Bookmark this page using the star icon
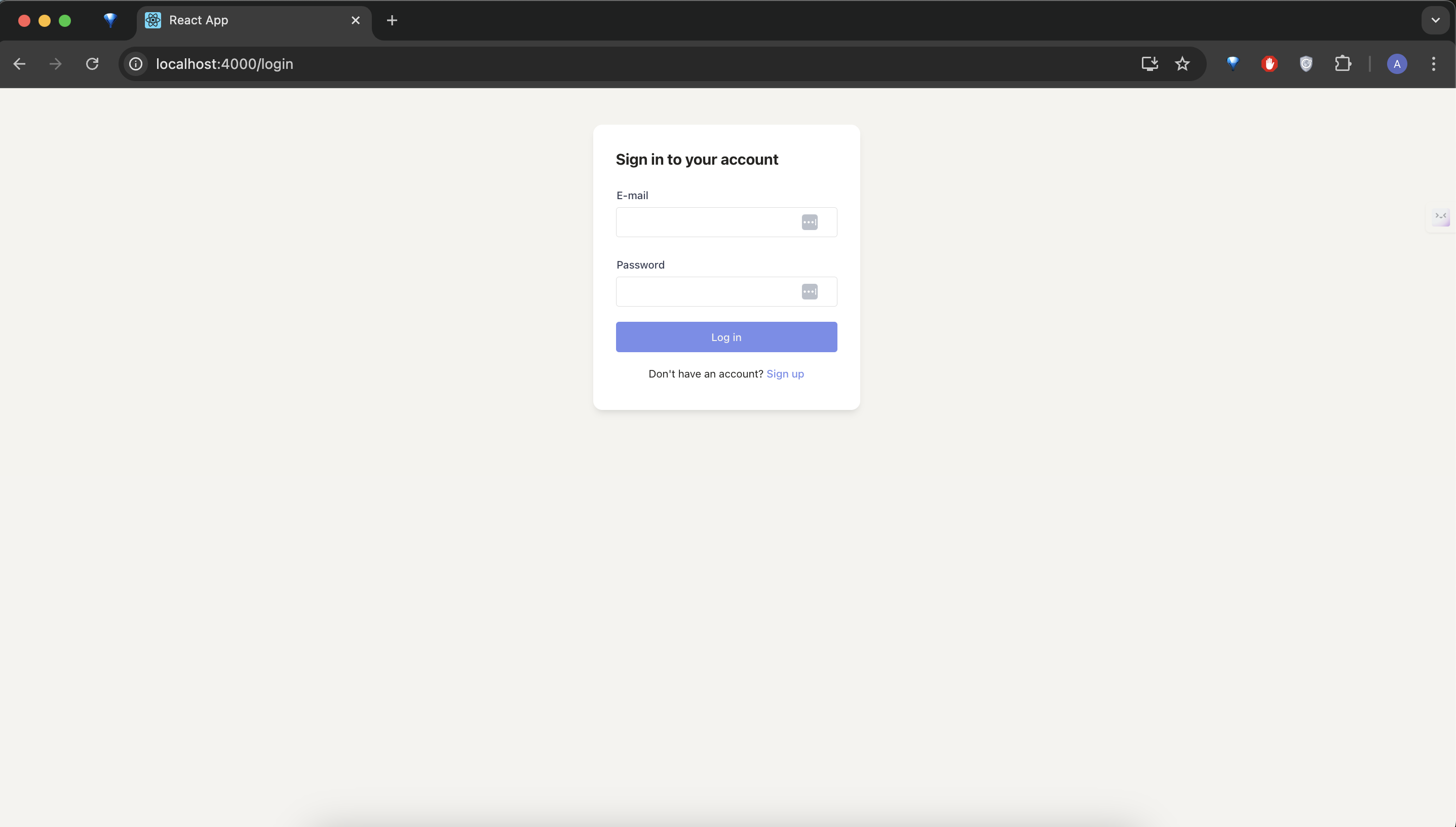This screenshot has height=827, width=1456. pos(1182,64)
